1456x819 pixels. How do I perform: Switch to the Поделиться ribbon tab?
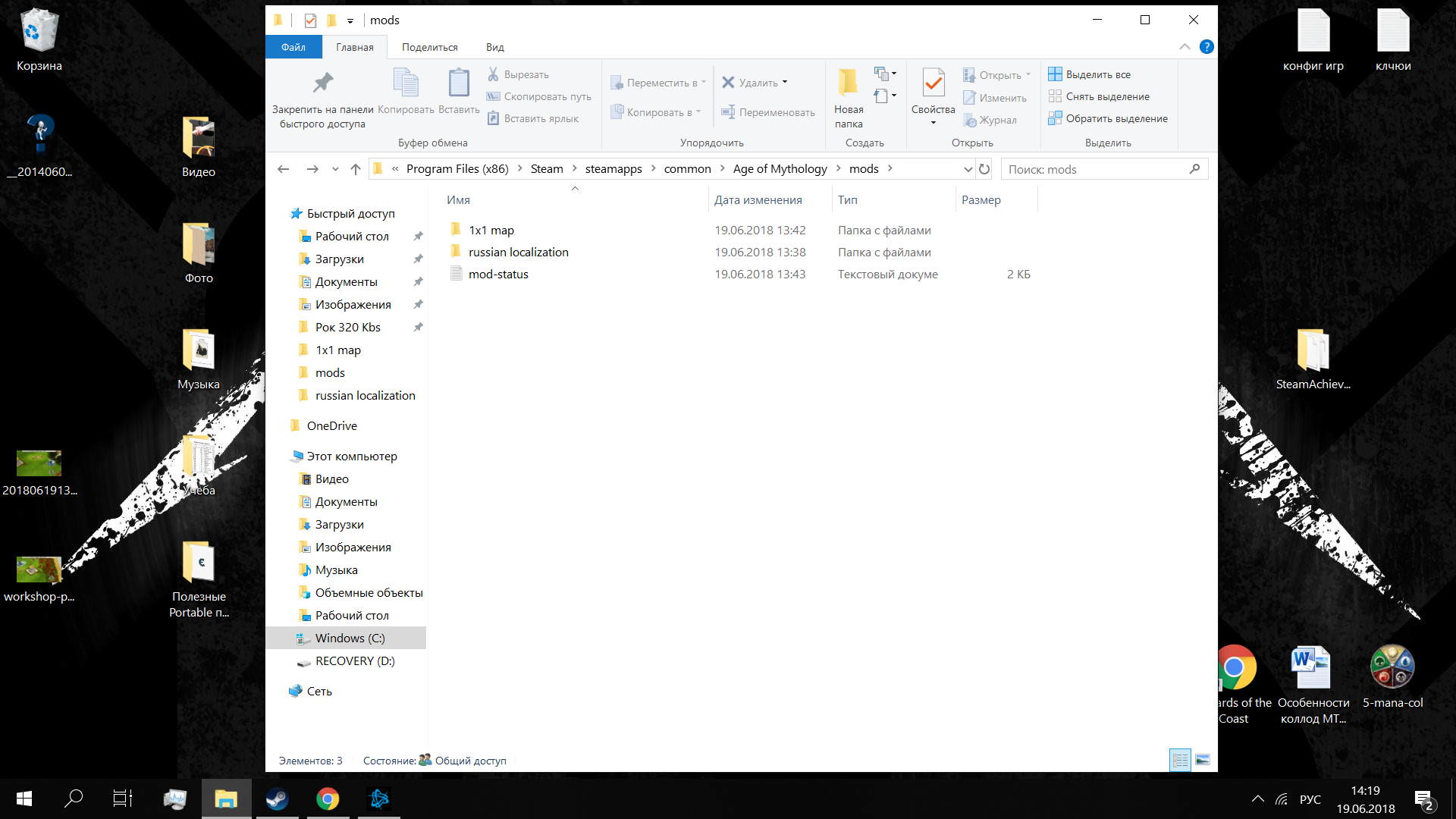[430, 47]
